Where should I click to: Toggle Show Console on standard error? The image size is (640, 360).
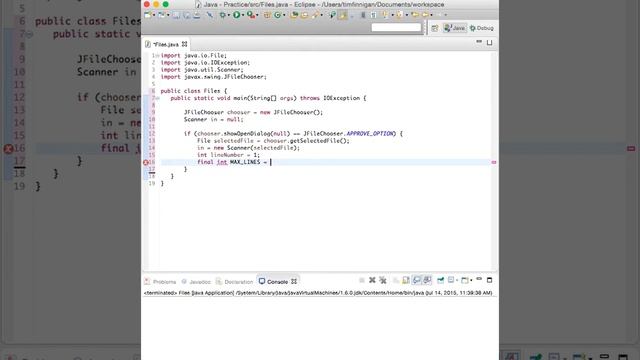[427, 280]
